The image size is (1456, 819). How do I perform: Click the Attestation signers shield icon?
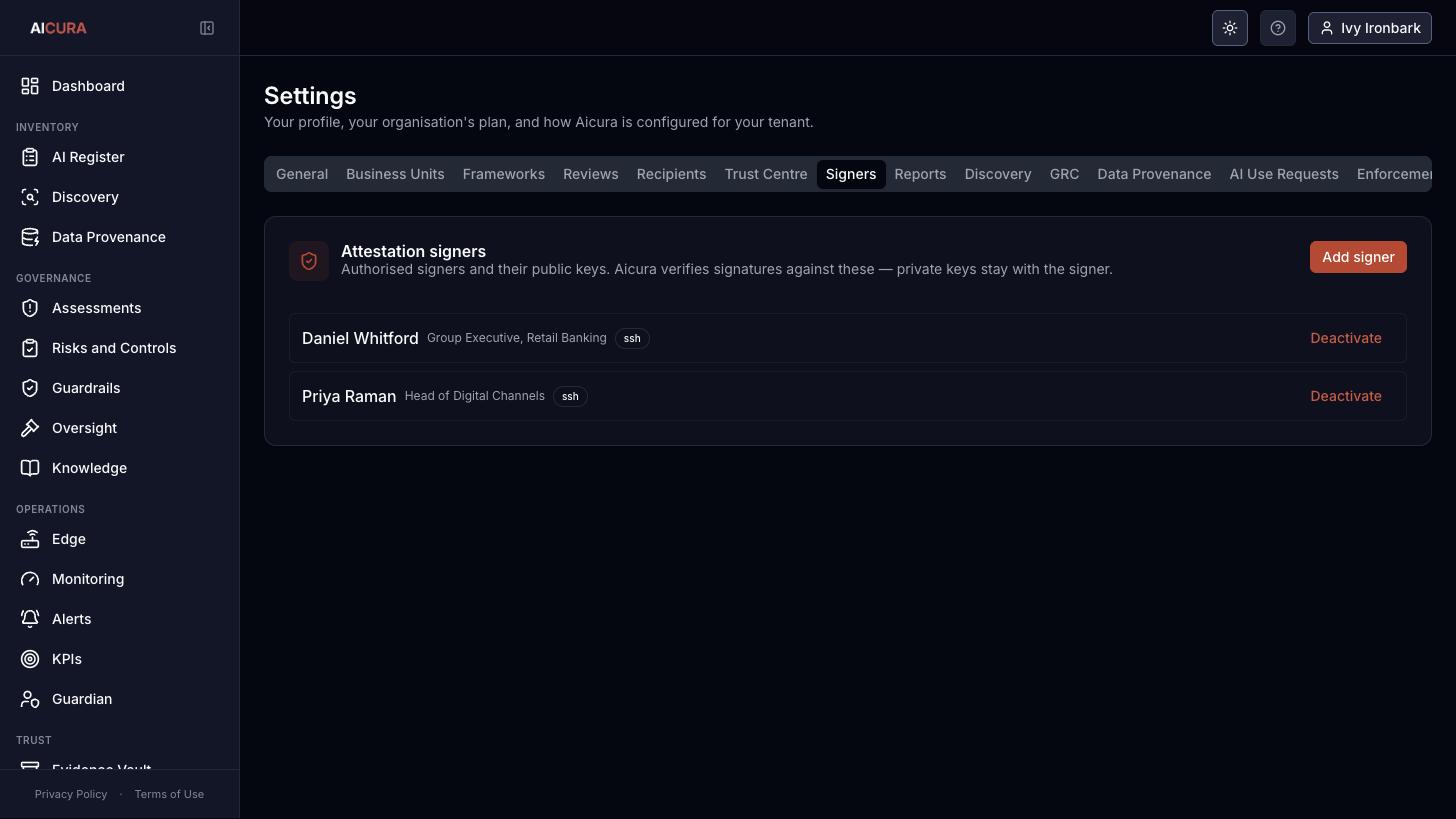tap(309, 261)
